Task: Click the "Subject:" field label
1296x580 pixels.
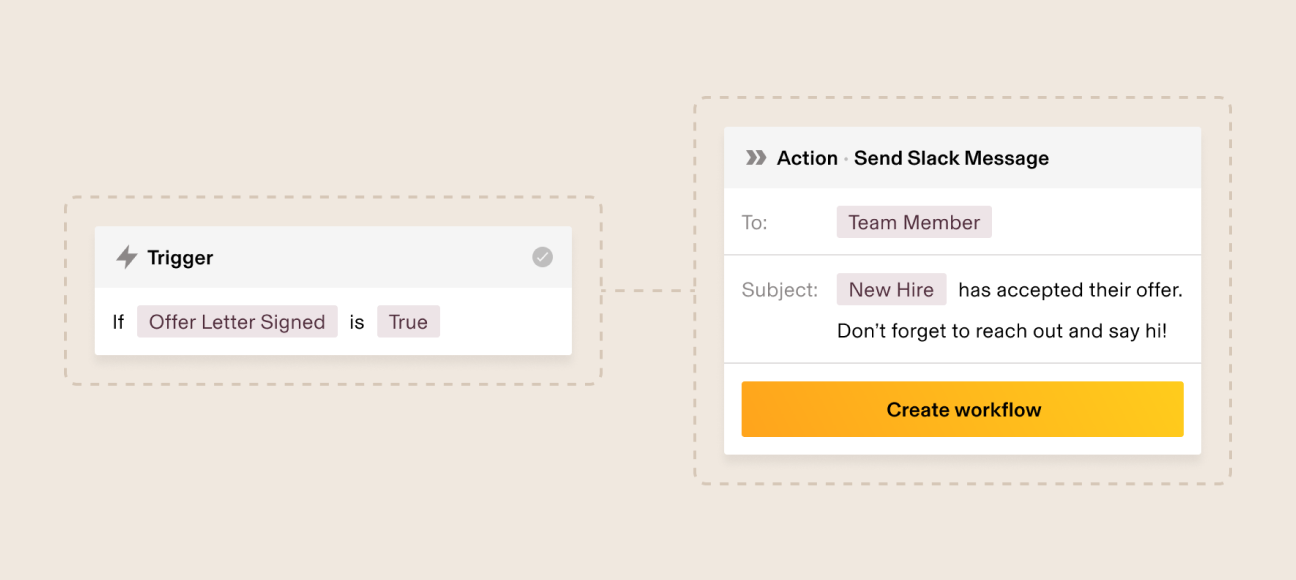Action: point(780,290)
